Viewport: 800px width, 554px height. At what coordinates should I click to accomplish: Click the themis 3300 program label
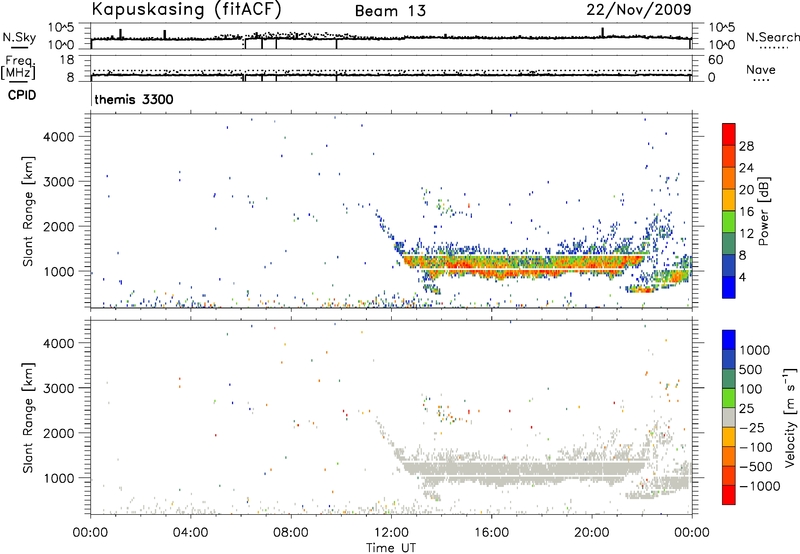click(x=134, y=99)
